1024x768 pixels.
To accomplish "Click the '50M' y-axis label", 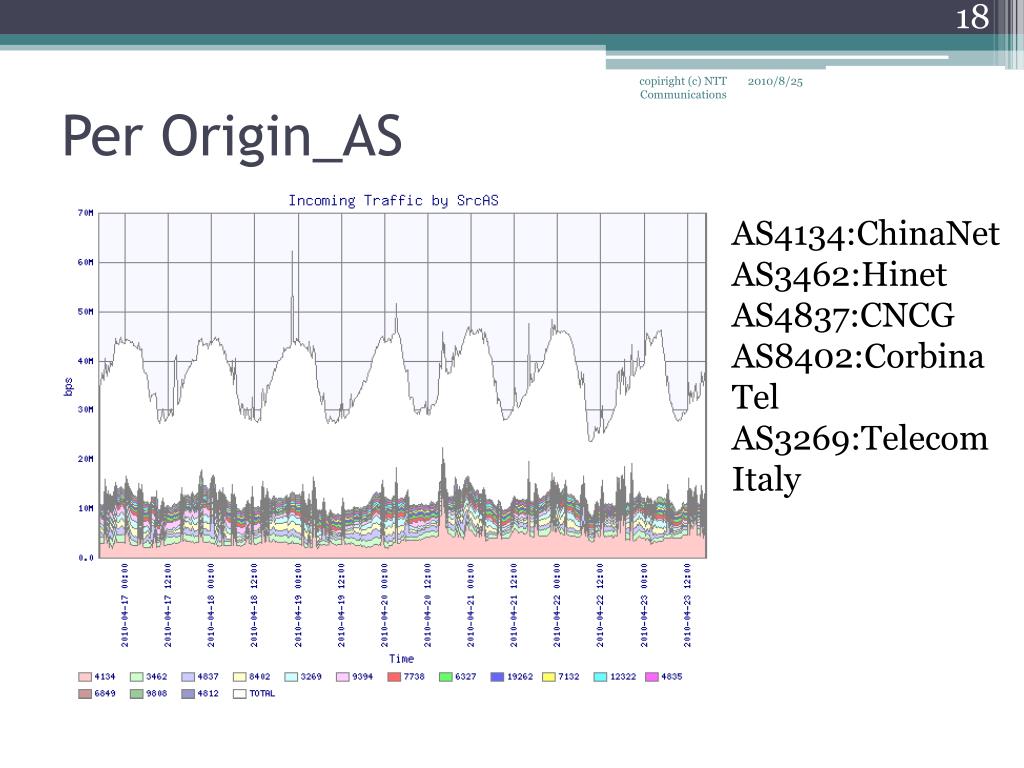I will 86,312.
